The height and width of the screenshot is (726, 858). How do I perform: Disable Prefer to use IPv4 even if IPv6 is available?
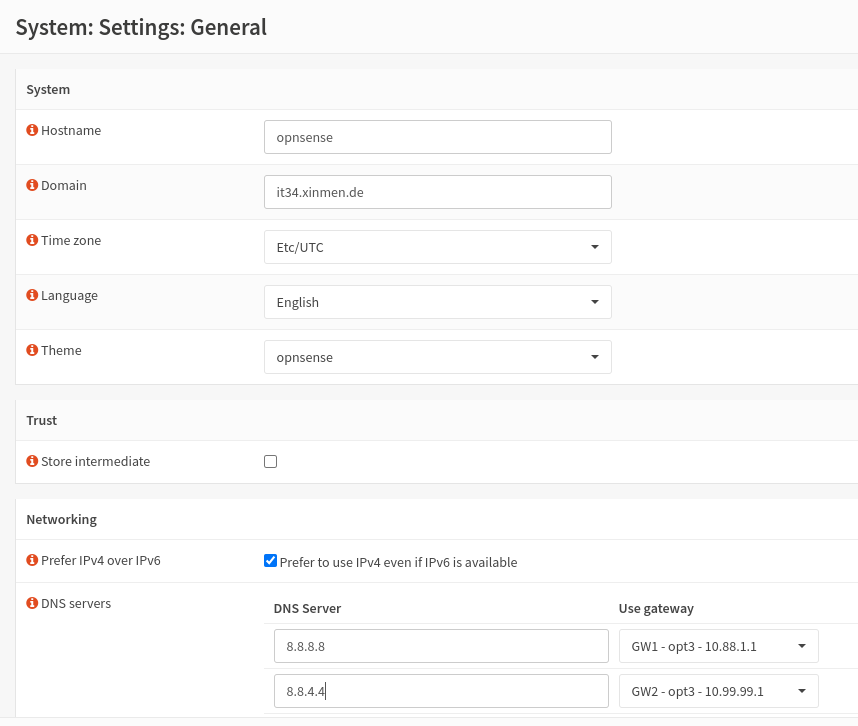coord(270,561)
